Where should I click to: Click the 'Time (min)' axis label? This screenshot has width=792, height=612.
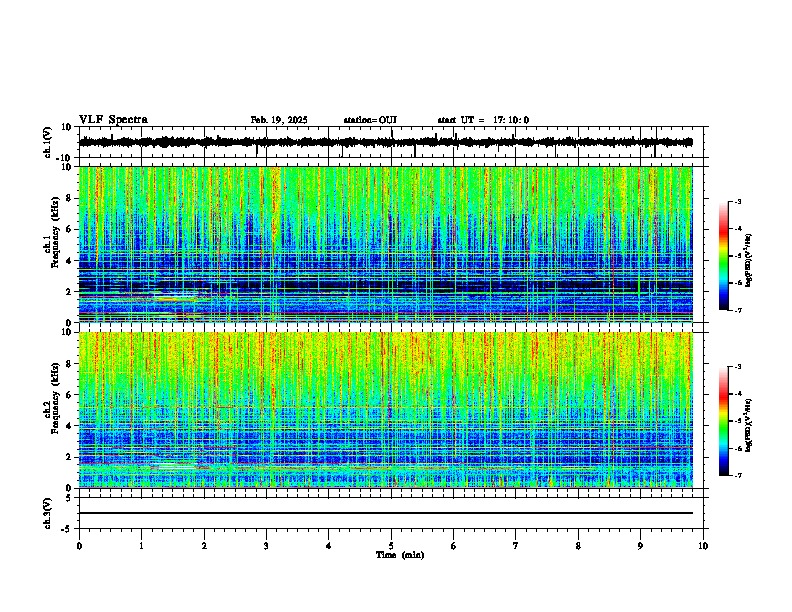coord(400,555)
